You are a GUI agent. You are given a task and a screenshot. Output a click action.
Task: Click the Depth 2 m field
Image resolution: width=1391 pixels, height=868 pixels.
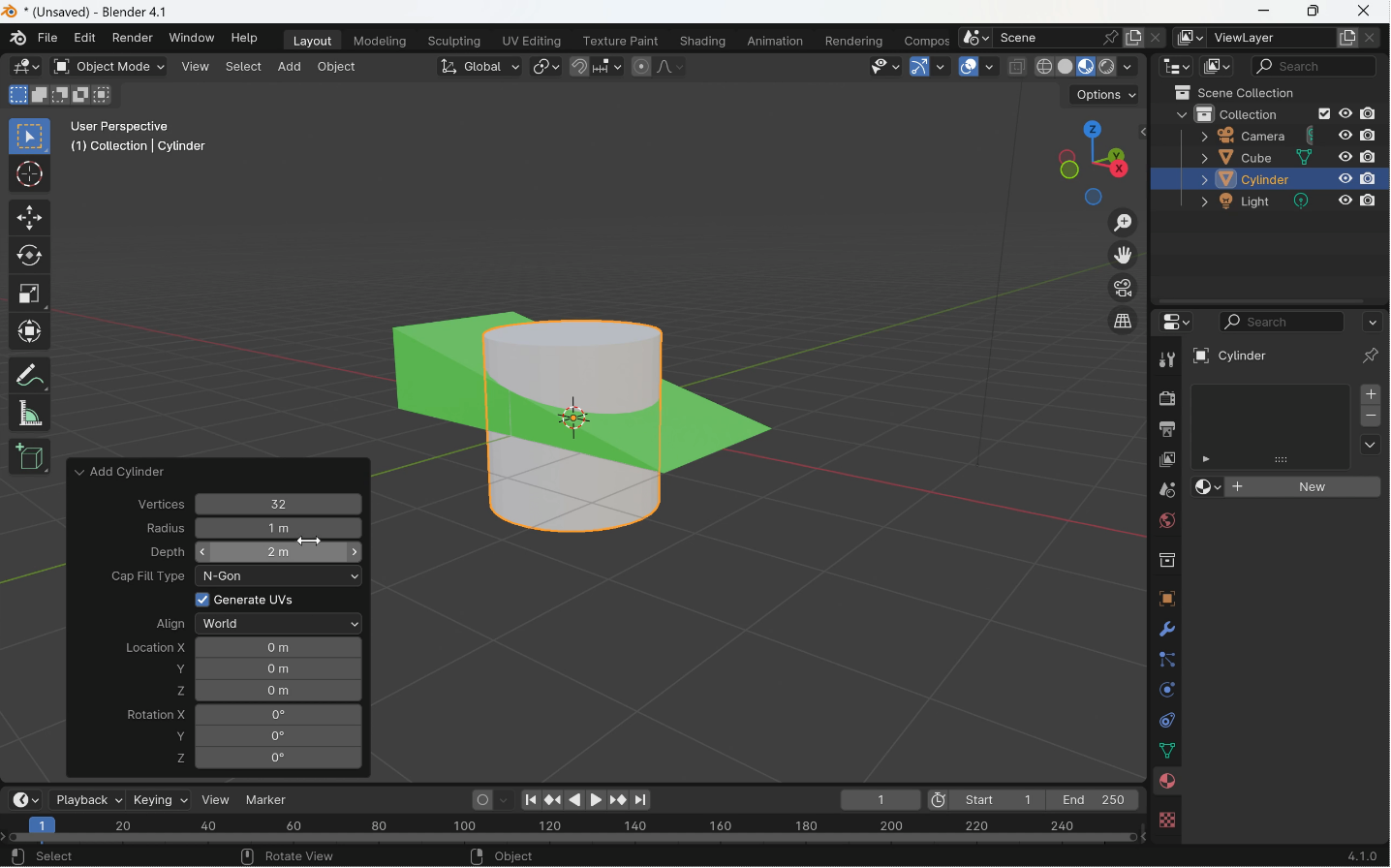tap(279, 552)
